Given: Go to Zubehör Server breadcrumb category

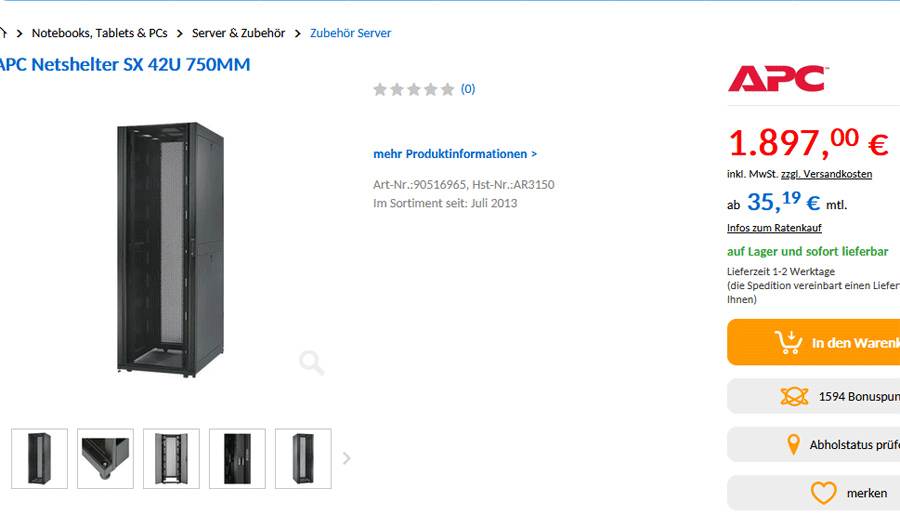Looking at the screenshot, I should click(x=351, y=33).
